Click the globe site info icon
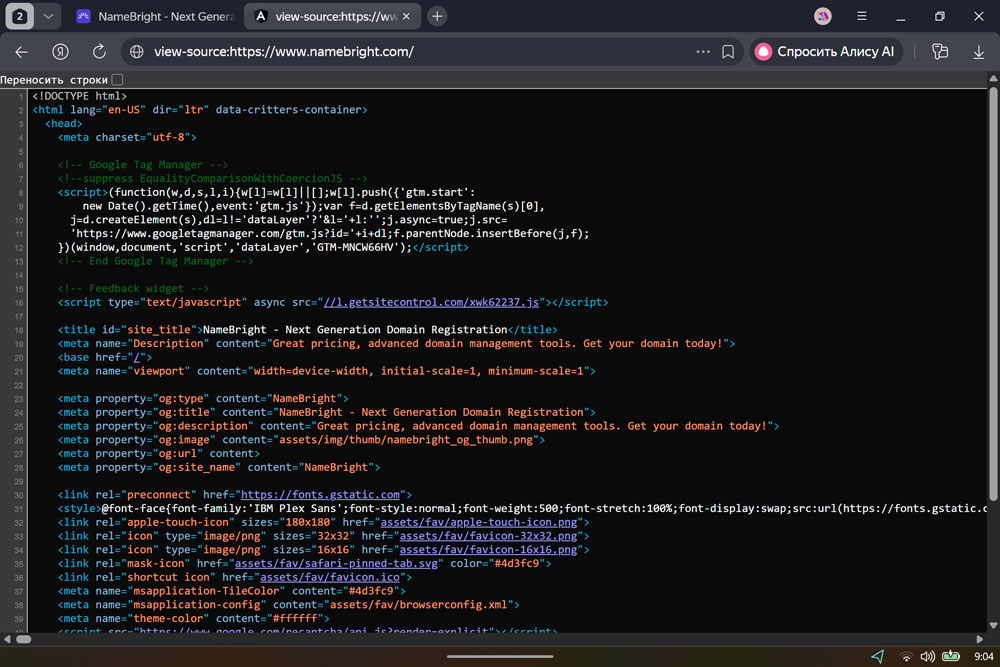This screenshot has height=667, width=1000. point(136,52)
